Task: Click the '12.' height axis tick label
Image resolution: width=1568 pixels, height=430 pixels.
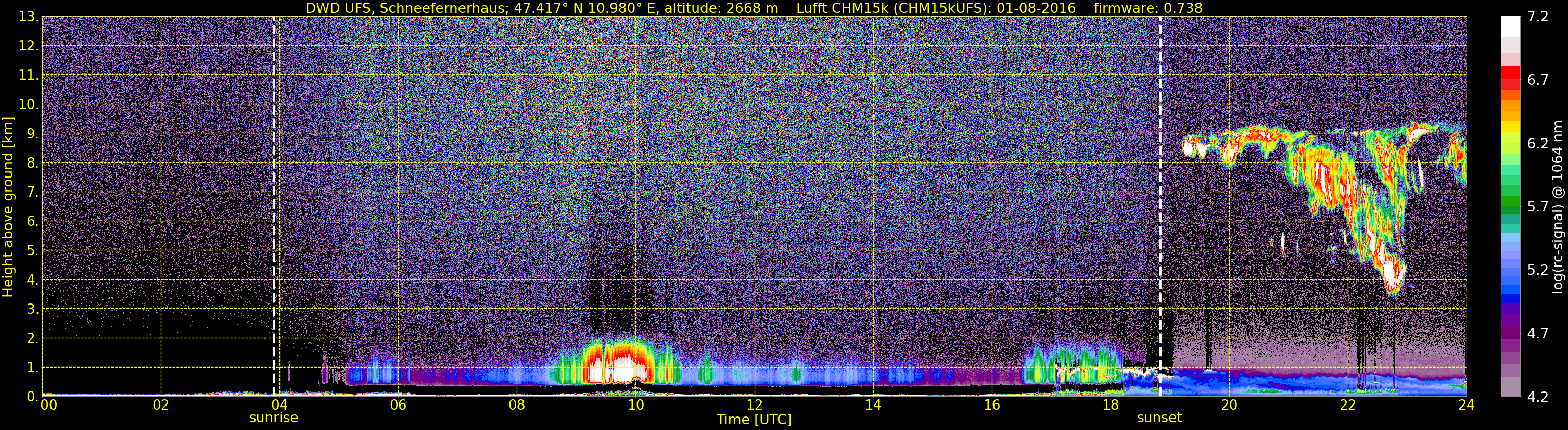Action: pyautogui.click(x=28, y=46)
